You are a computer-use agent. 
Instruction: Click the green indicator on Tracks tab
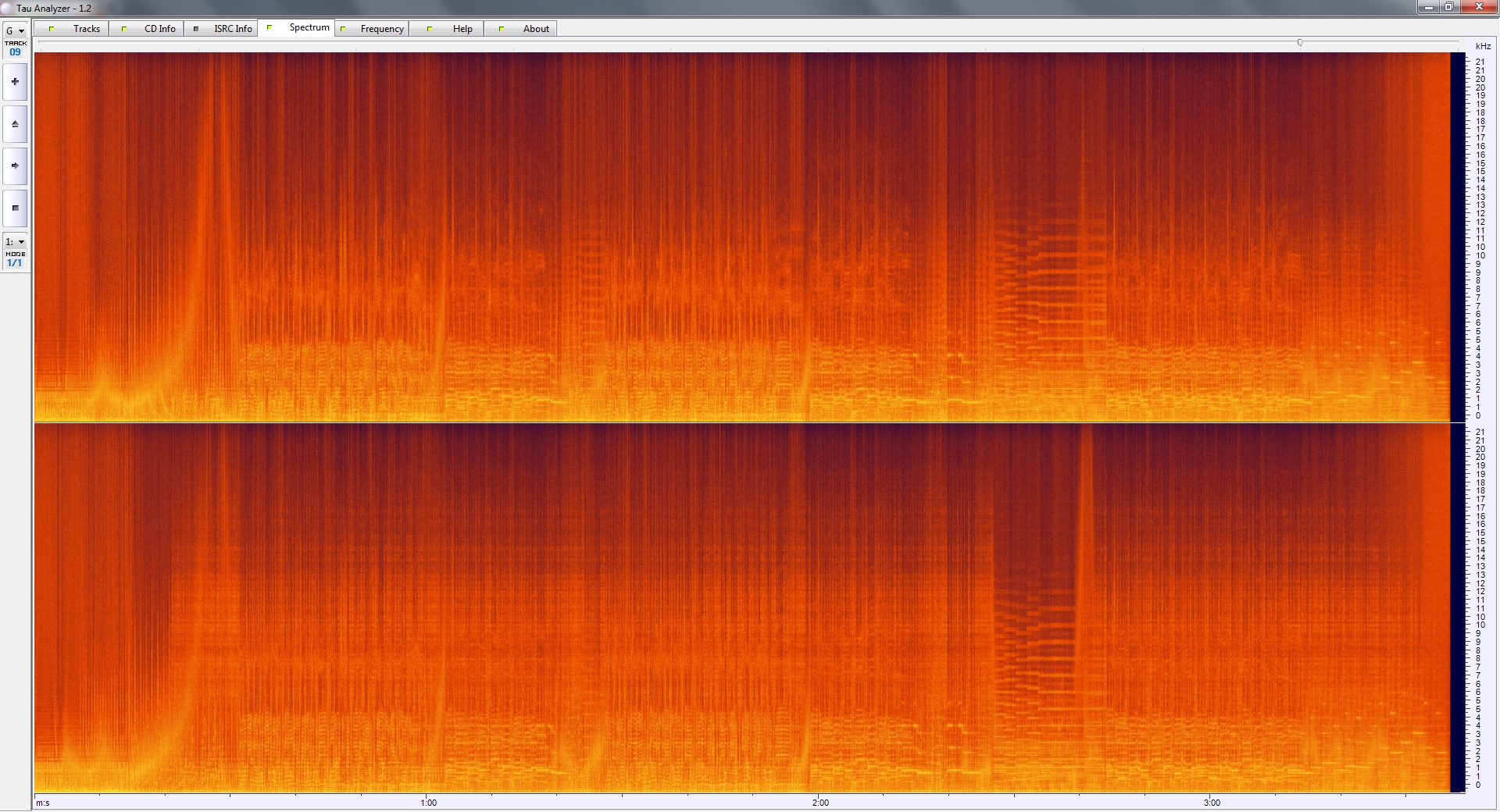[x=52, y=29]
